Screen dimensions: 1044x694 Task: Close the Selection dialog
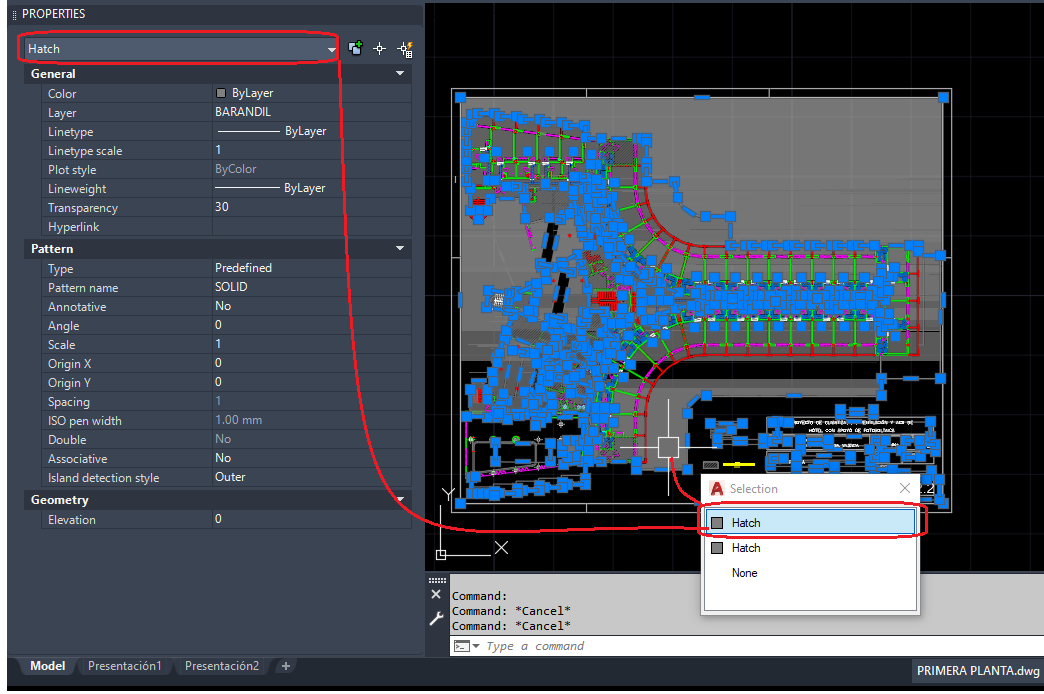point(904,488)
